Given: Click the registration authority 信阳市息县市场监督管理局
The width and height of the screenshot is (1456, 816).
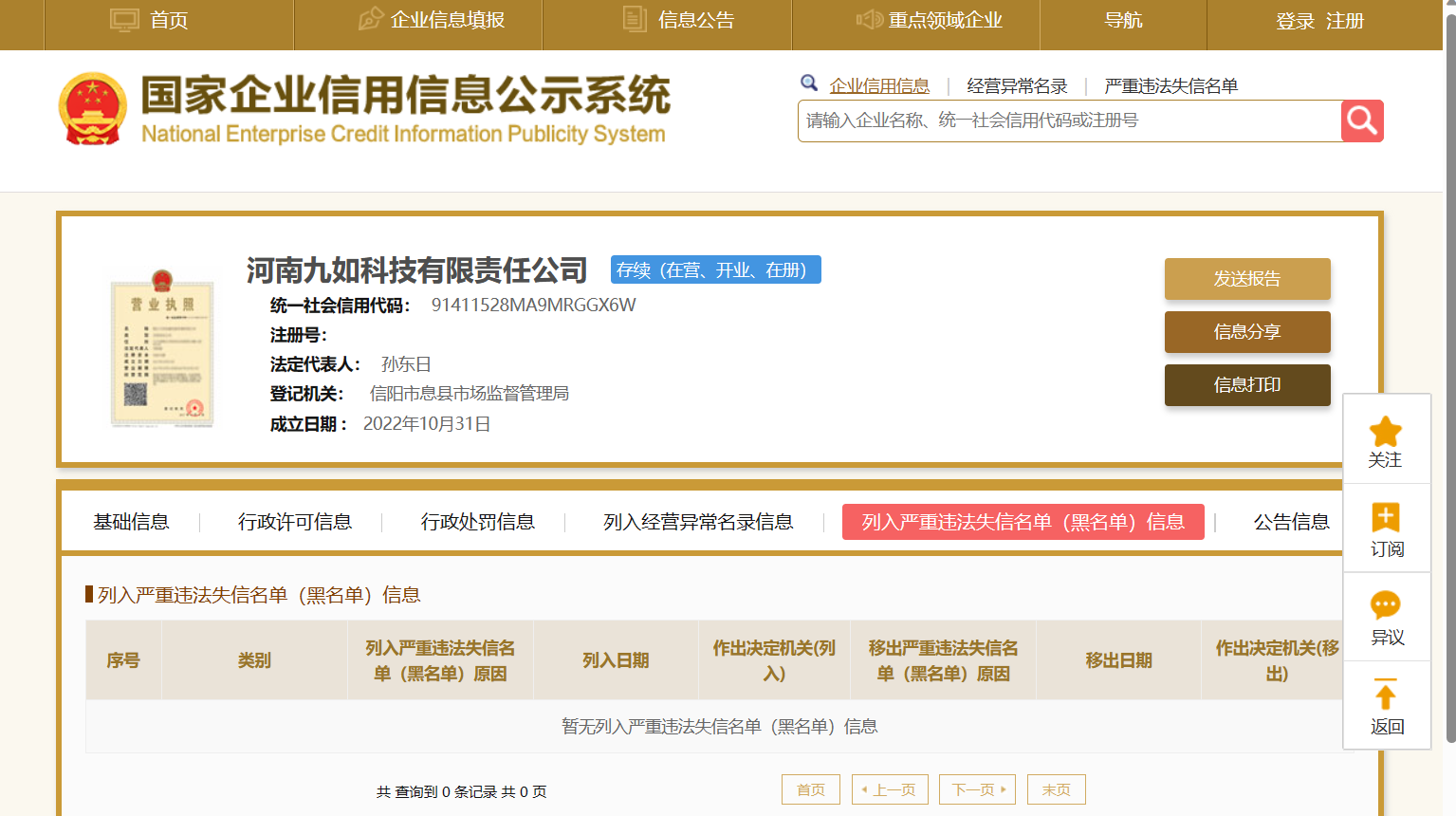Looking at the screenshot, I should 470,394.
